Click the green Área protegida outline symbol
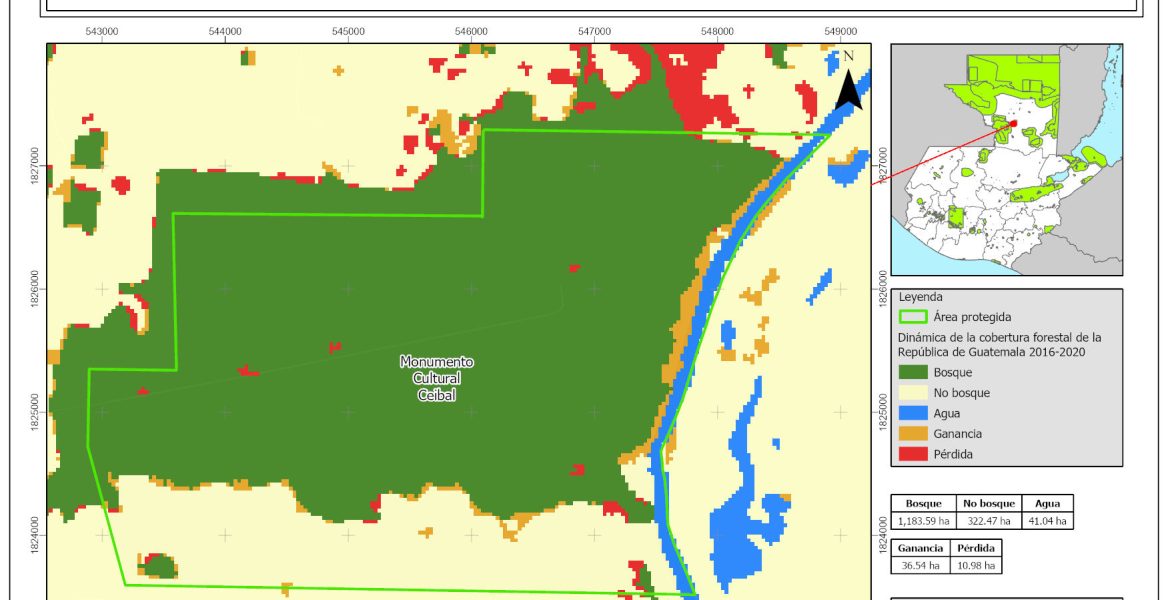This screenshot has height=600, width=1170. tap(913, 317)
